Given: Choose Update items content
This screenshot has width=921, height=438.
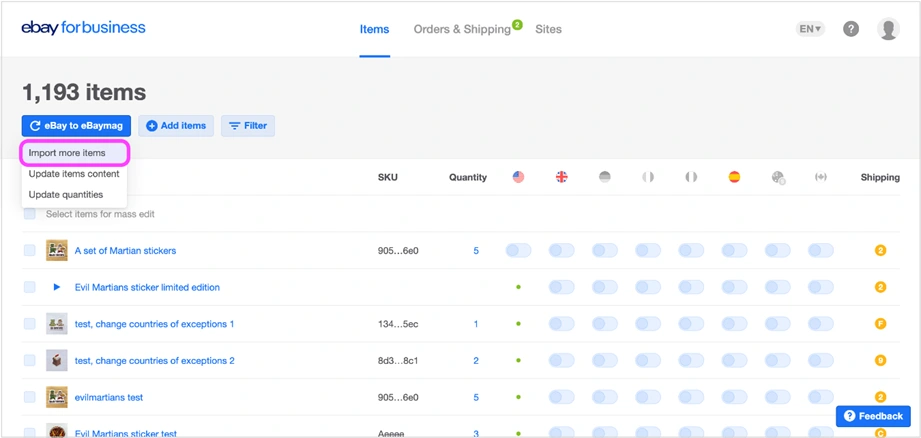Looking at the screenshot, I should click(74, 174).
